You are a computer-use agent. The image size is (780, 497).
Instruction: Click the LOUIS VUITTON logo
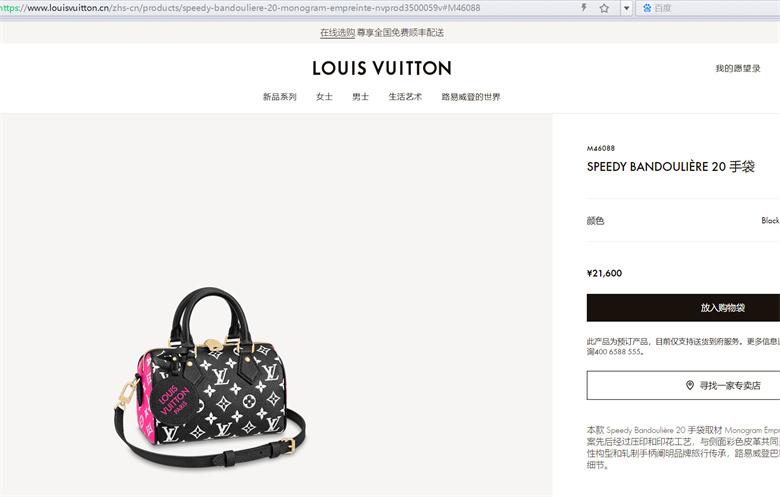tap(382, 68)
